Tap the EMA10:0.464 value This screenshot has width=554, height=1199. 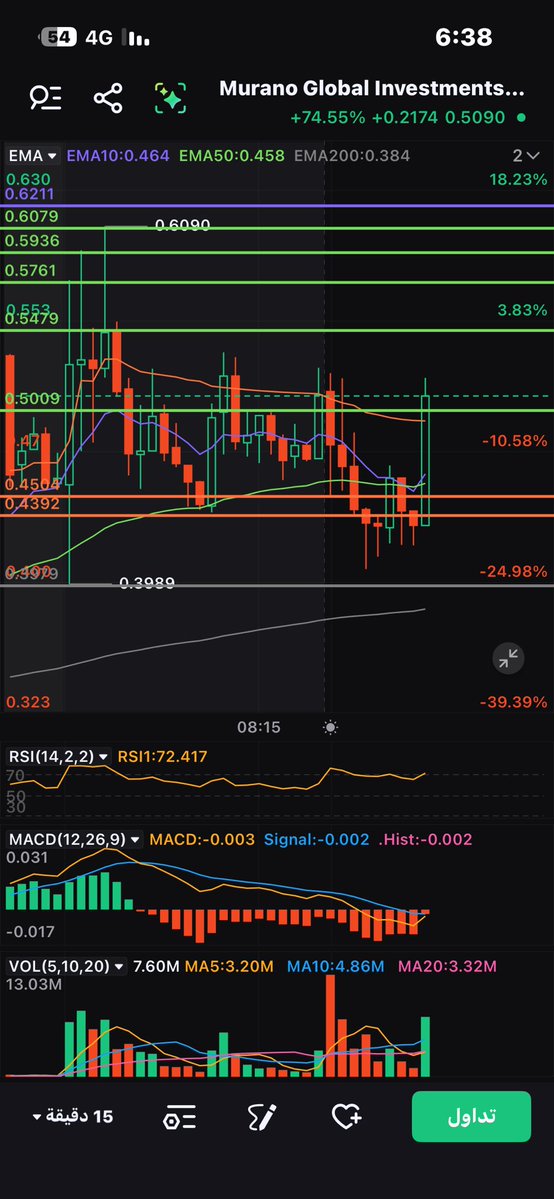(118, 156)
